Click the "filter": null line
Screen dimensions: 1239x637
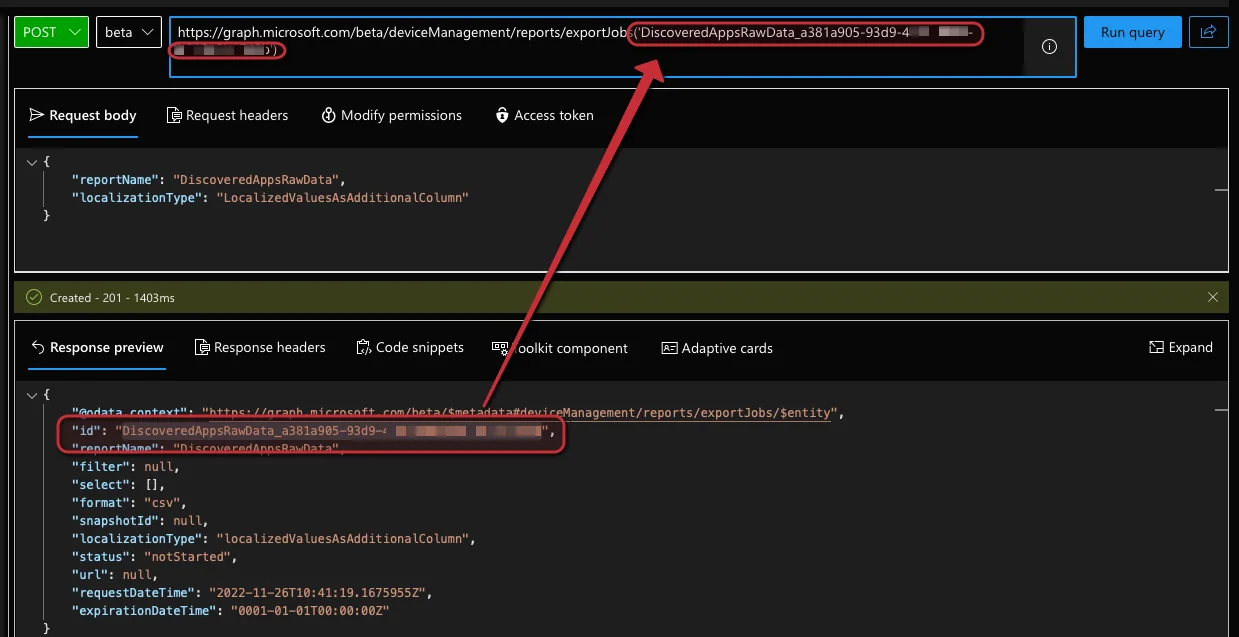coord(125,466)
